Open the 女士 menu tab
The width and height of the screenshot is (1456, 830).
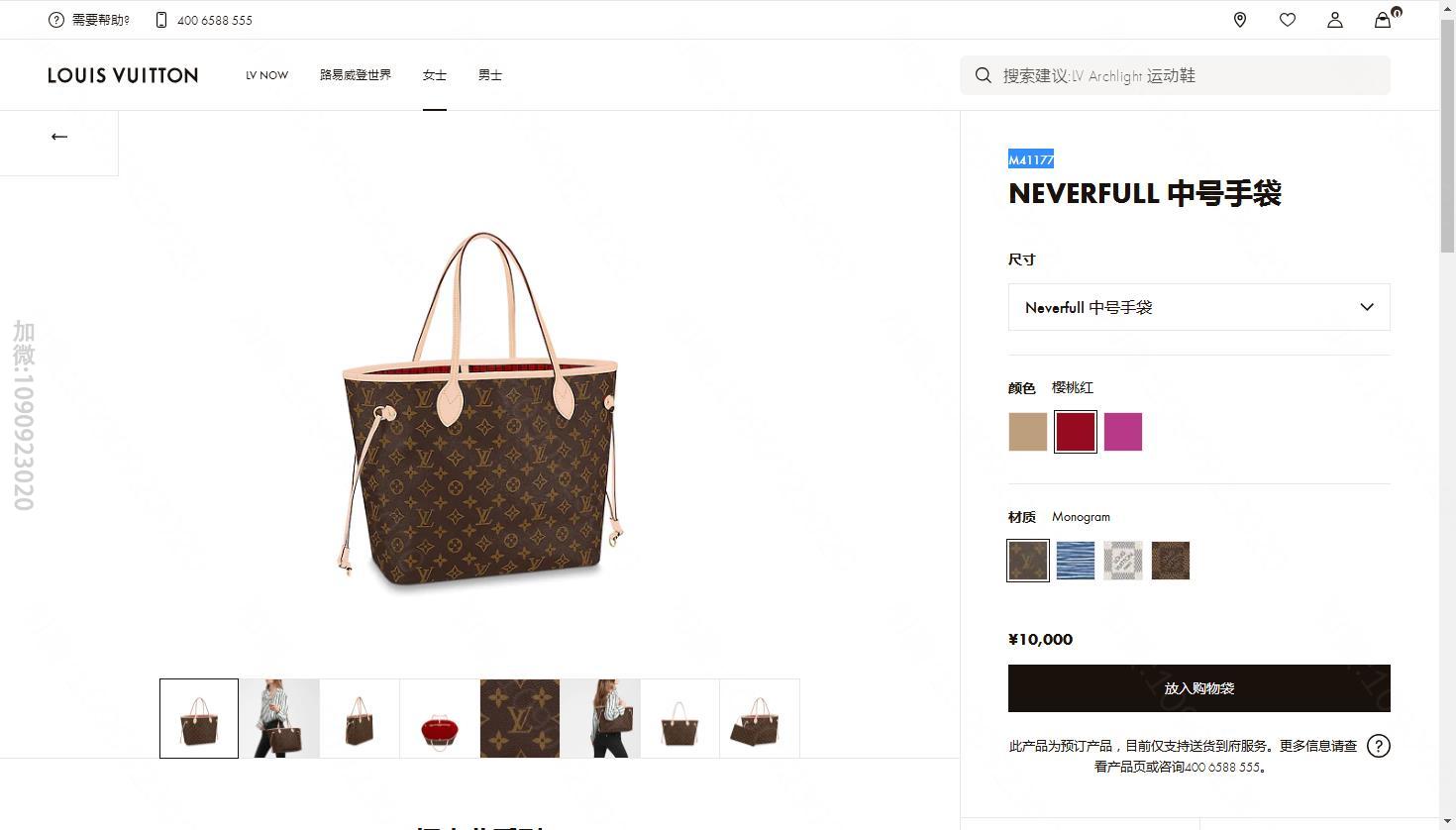[x=435, y=75]
